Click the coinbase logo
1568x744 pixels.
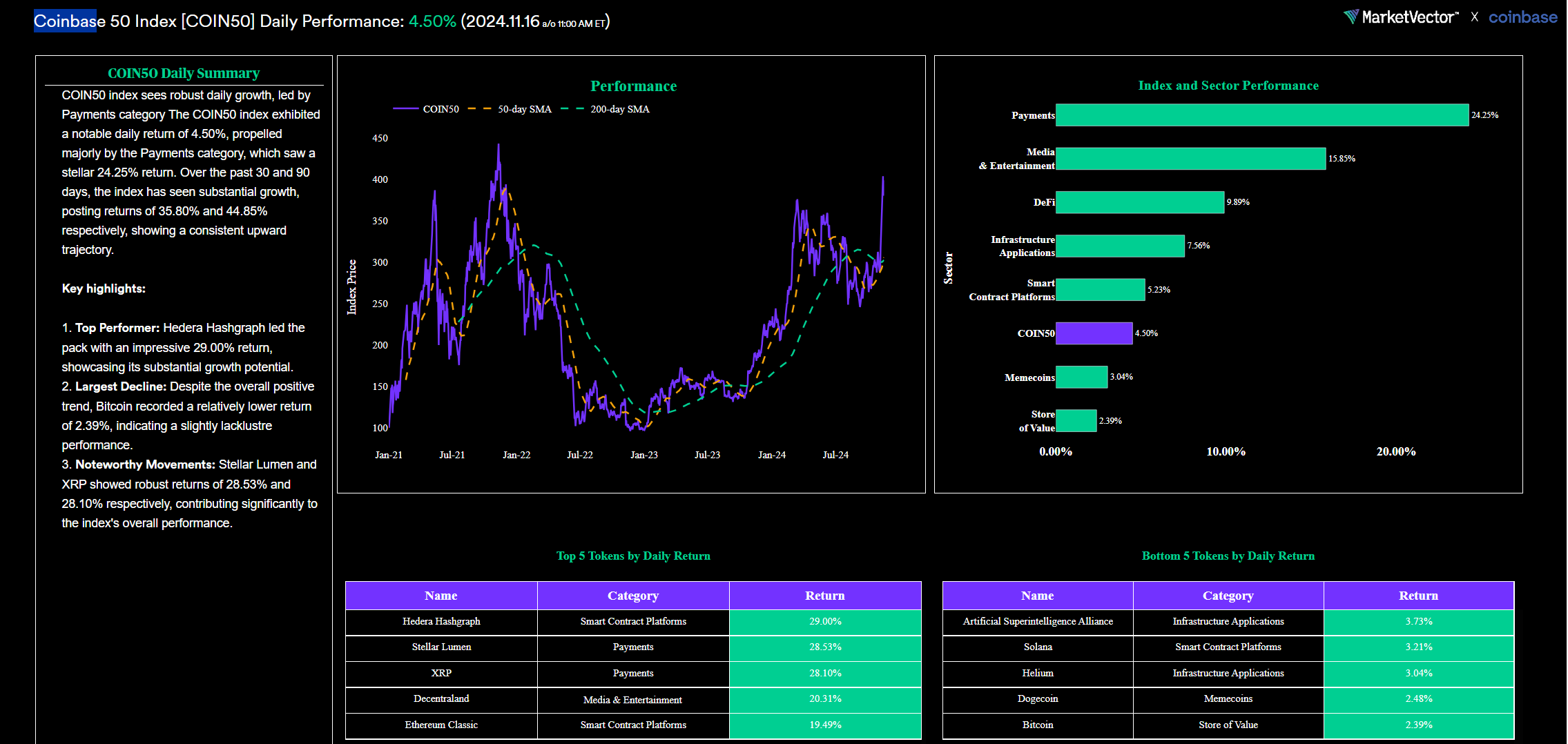pyautogui.click(x=1522, y=17)
